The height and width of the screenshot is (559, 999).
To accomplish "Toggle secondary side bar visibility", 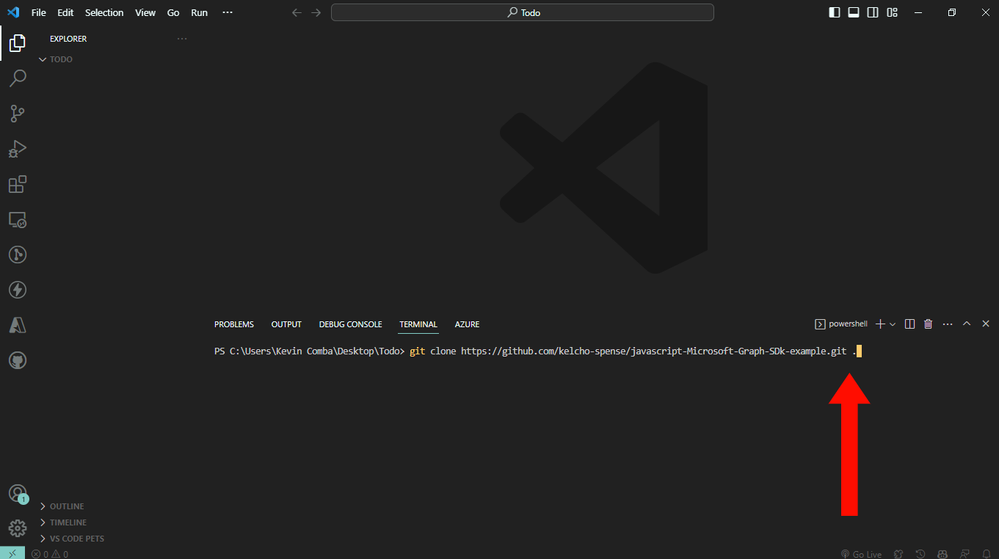I will pyautogui.click(x=873, y=12).
